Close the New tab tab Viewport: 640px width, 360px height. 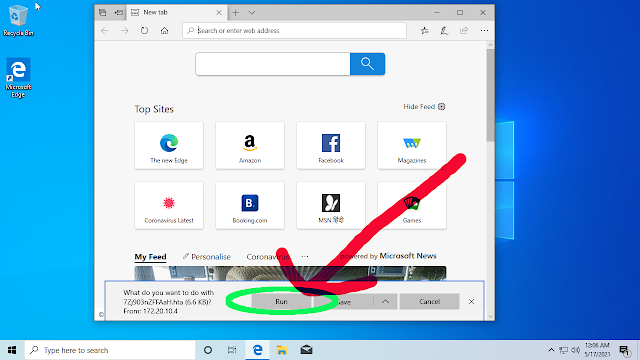[x=219, y=13]
